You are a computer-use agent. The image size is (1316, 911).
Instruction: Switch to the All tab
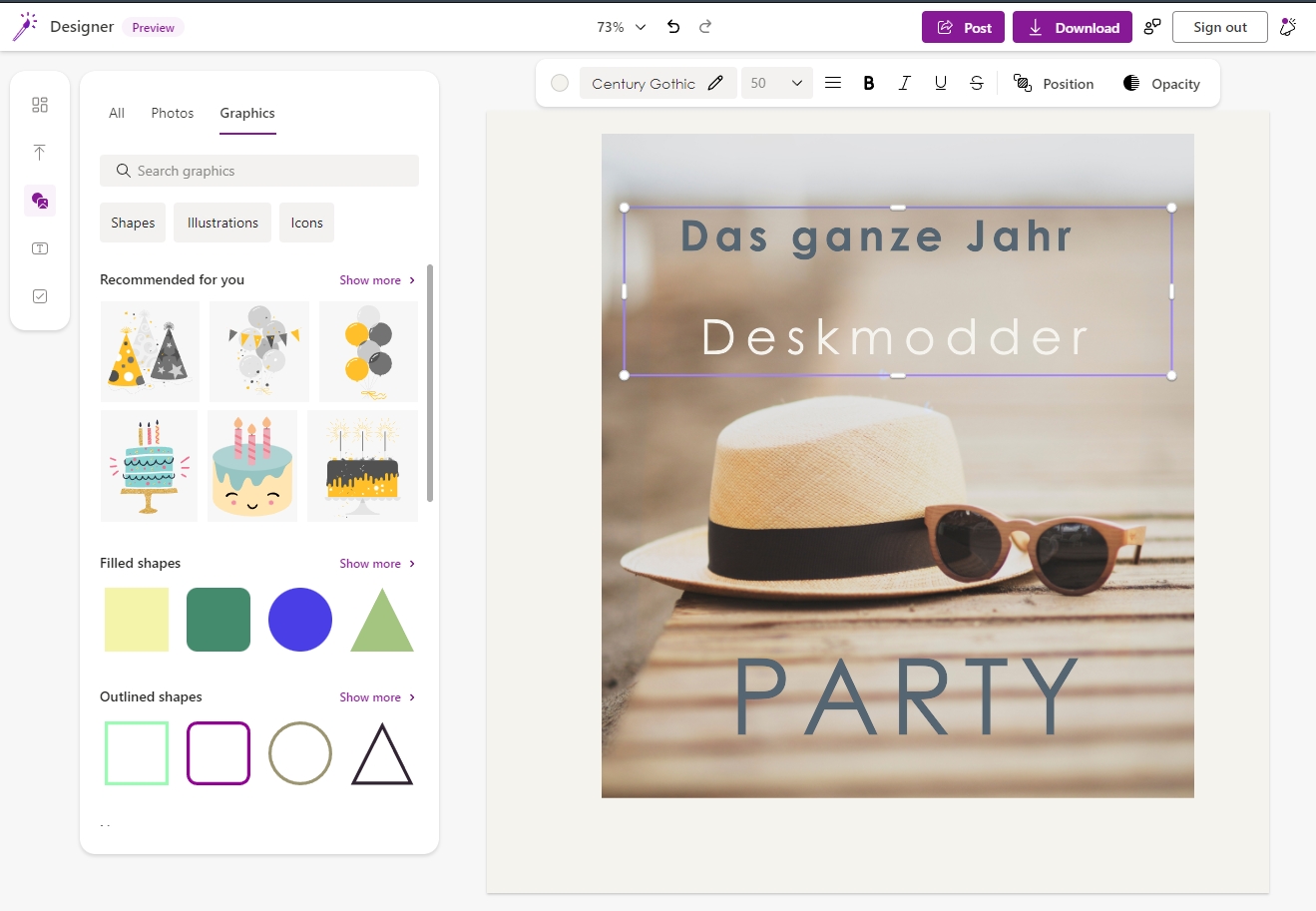tap(117, 113)
